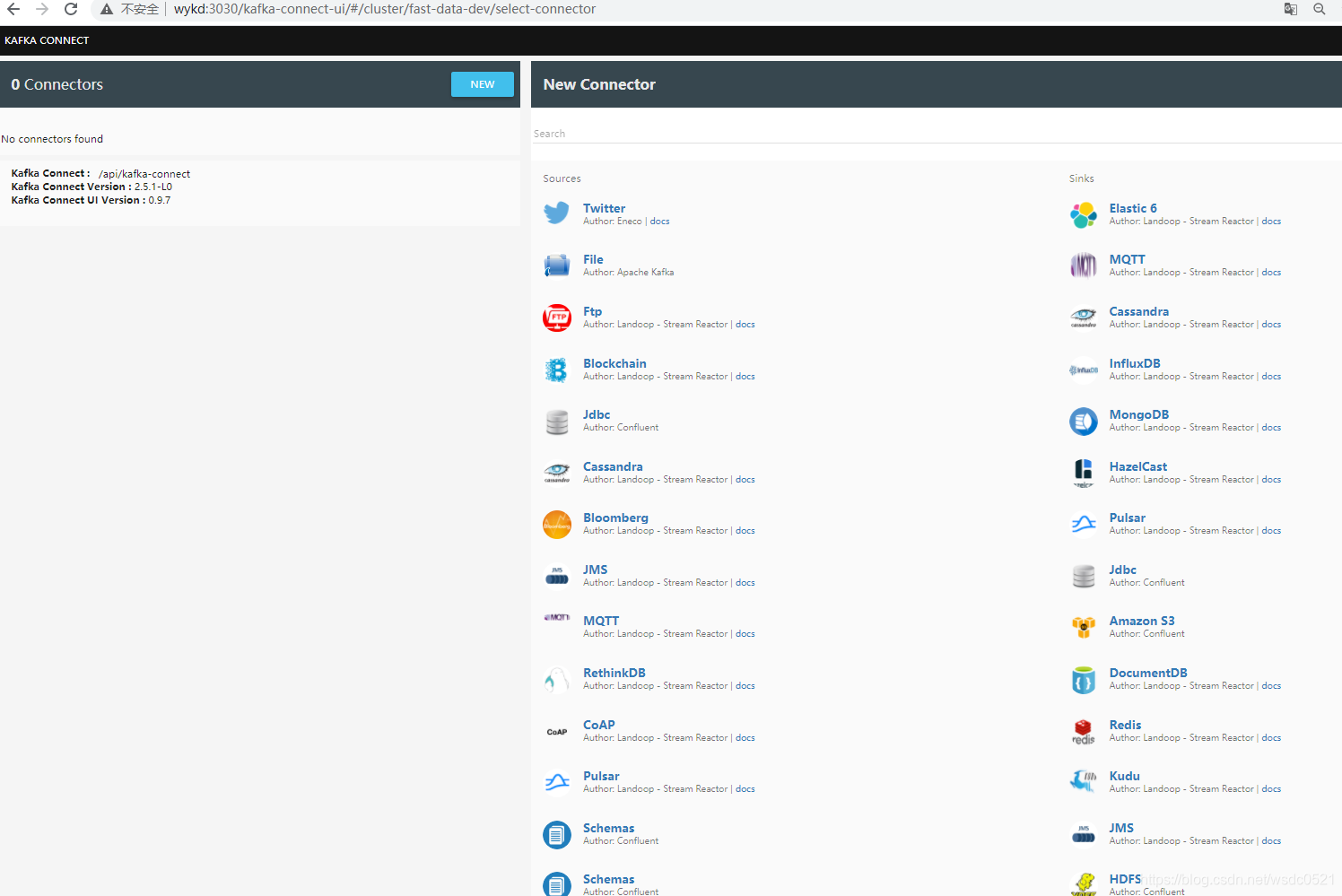Image resolution: width=1342 pixels, height=896 pixels.
Task: Select the Amazon S3 sink icon
Action: [1084, 628]
